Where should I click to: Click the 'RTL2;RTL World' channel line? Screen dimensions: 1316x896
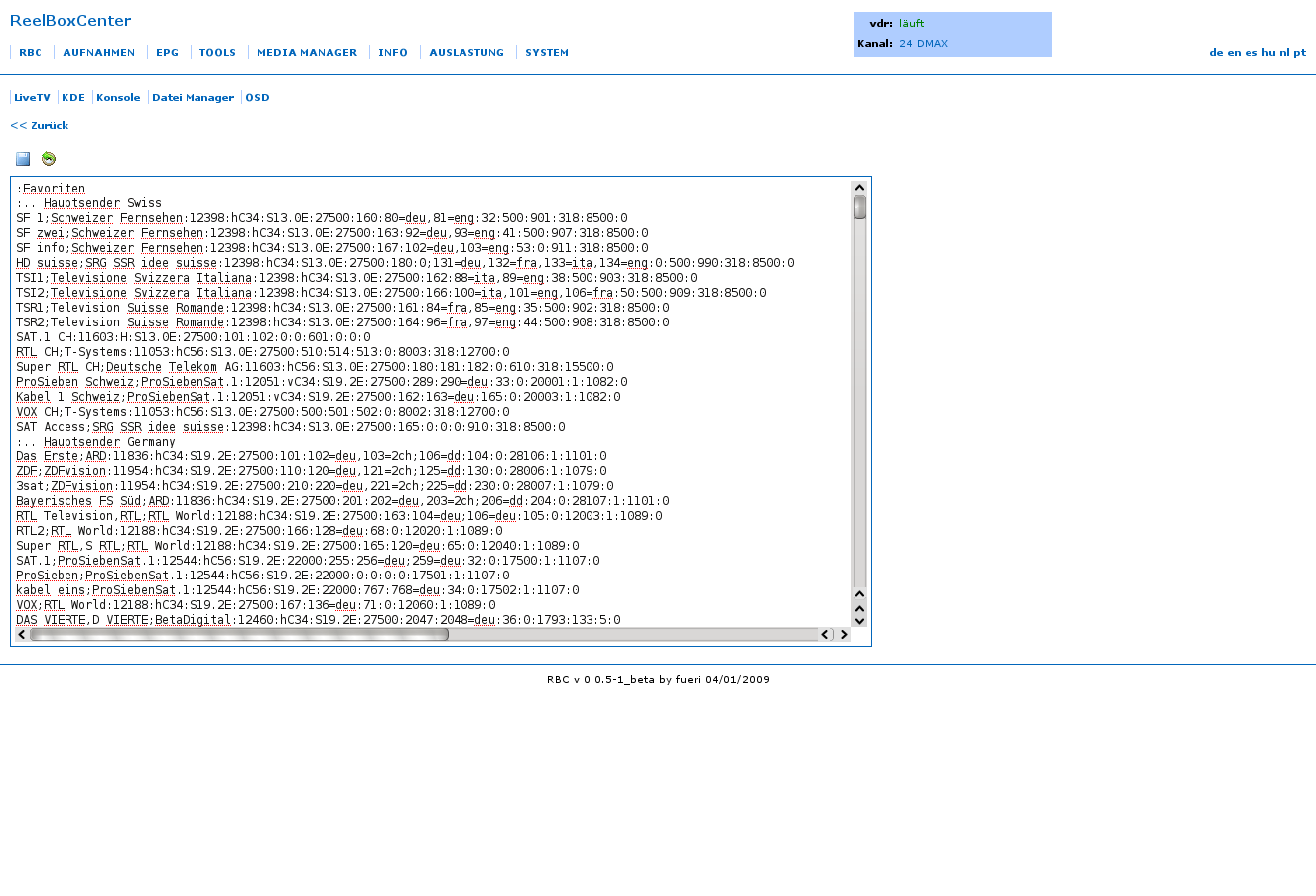click(259, 531)
